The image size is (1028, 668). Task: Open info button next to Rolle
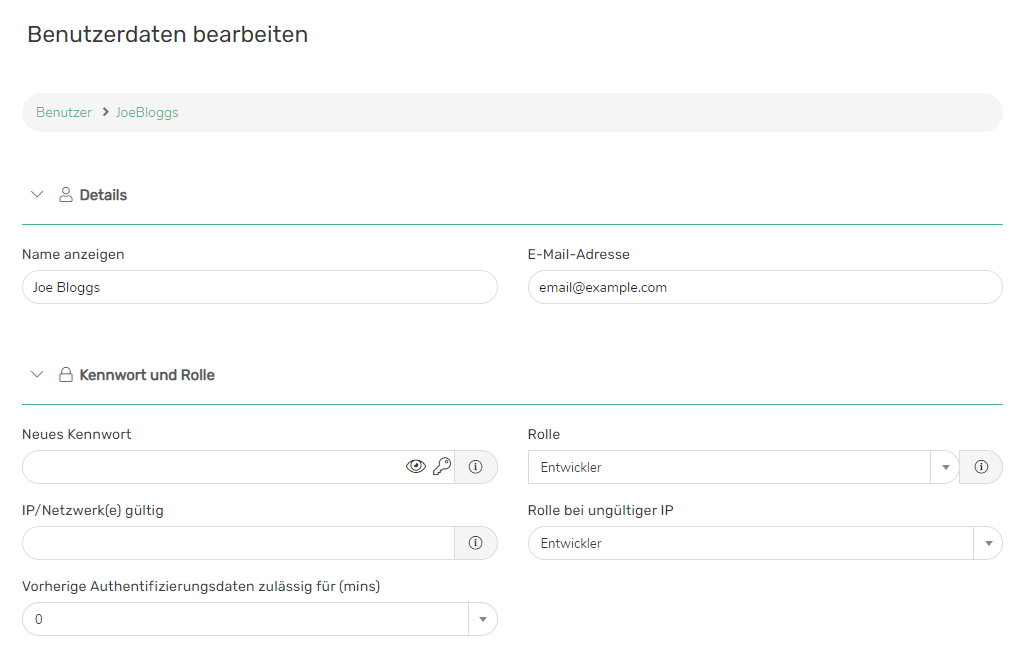click(x=981, y=467)
